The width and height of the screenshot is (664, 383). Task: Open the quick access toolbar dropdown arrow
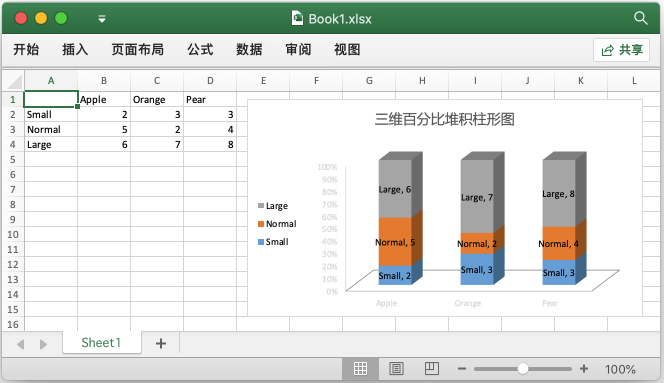(x=102, y=19)
